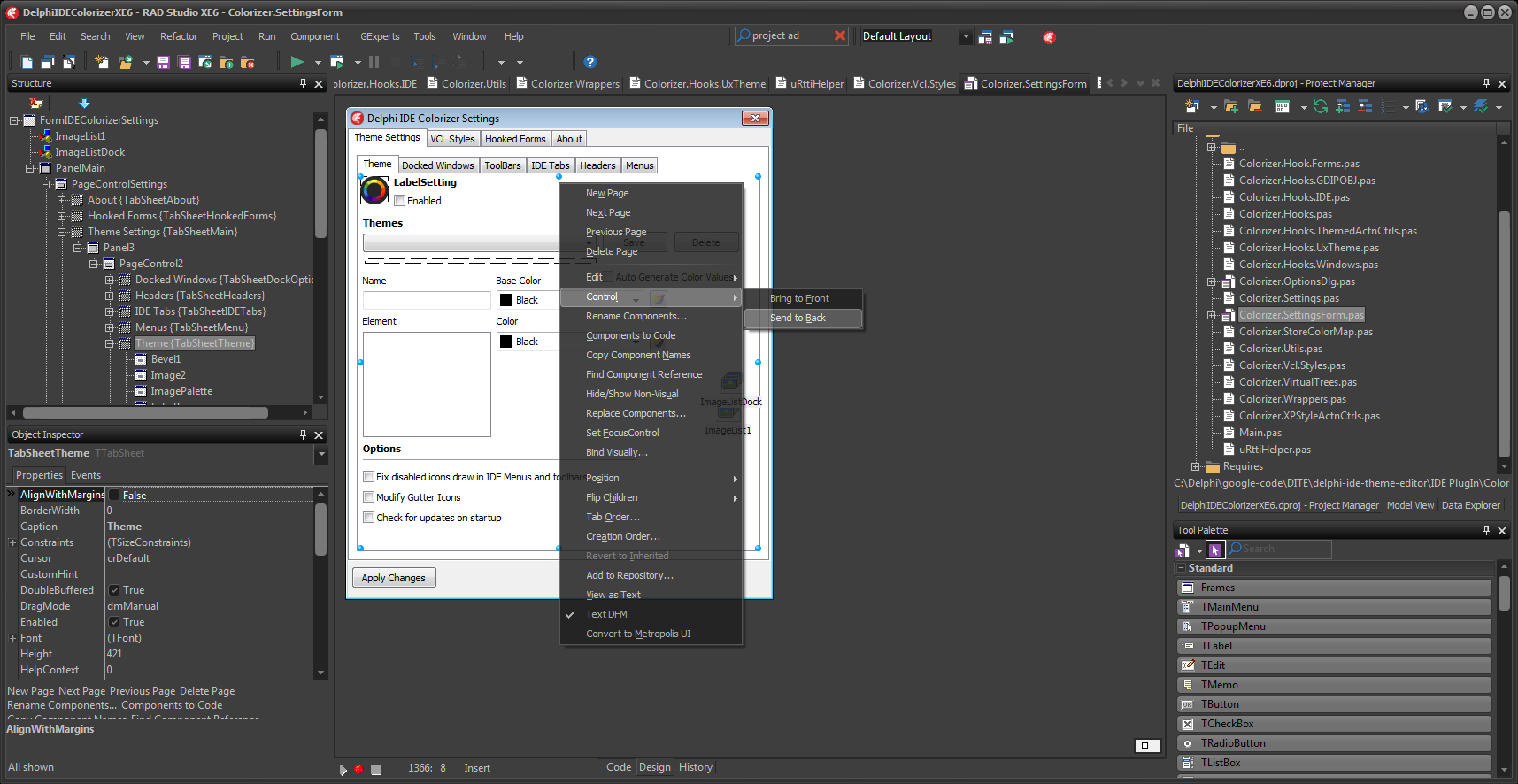
Task: Click Project Manager Add folder icon
Action: [x=1231, y=106]
